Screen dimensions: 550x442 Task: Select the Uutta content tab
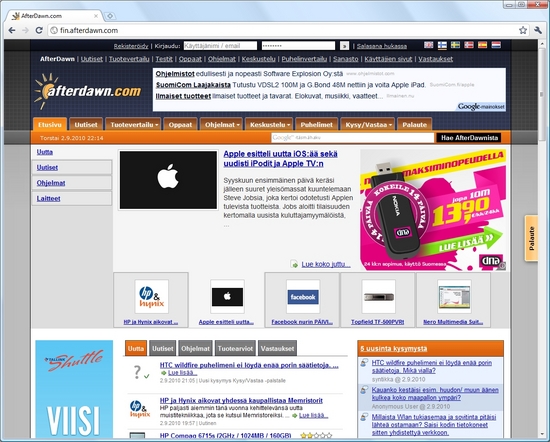coord(136,348)
